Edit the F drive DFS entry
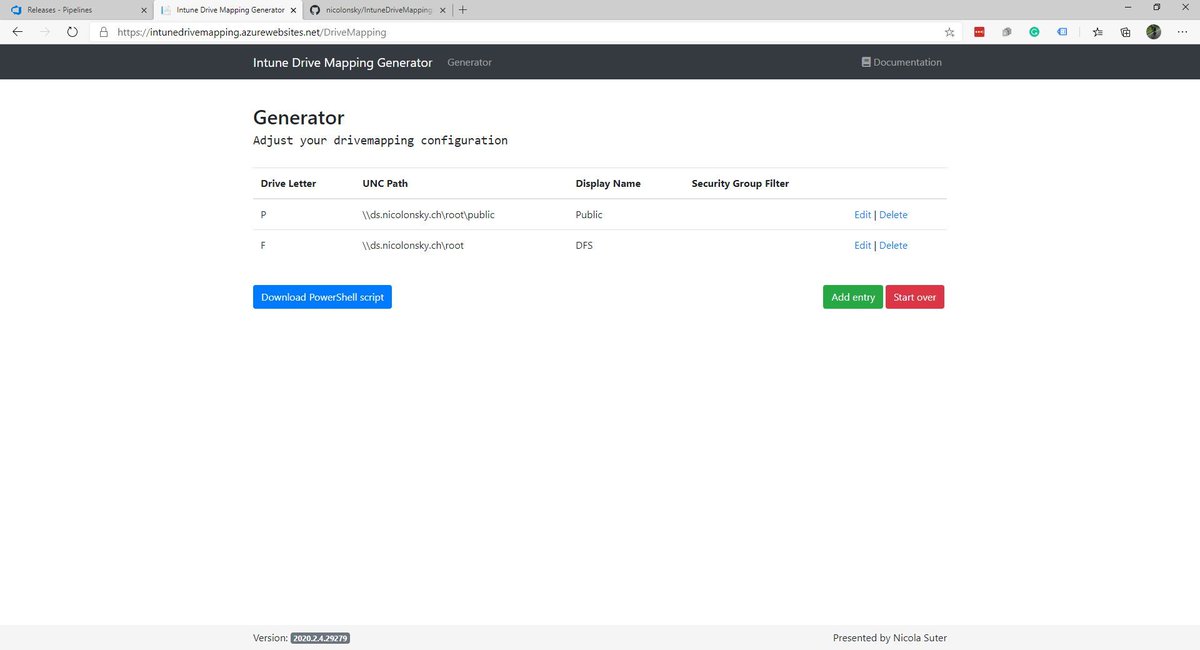Image resolution: width=1200 pixels, height=650 pixels. coord(862,245)
